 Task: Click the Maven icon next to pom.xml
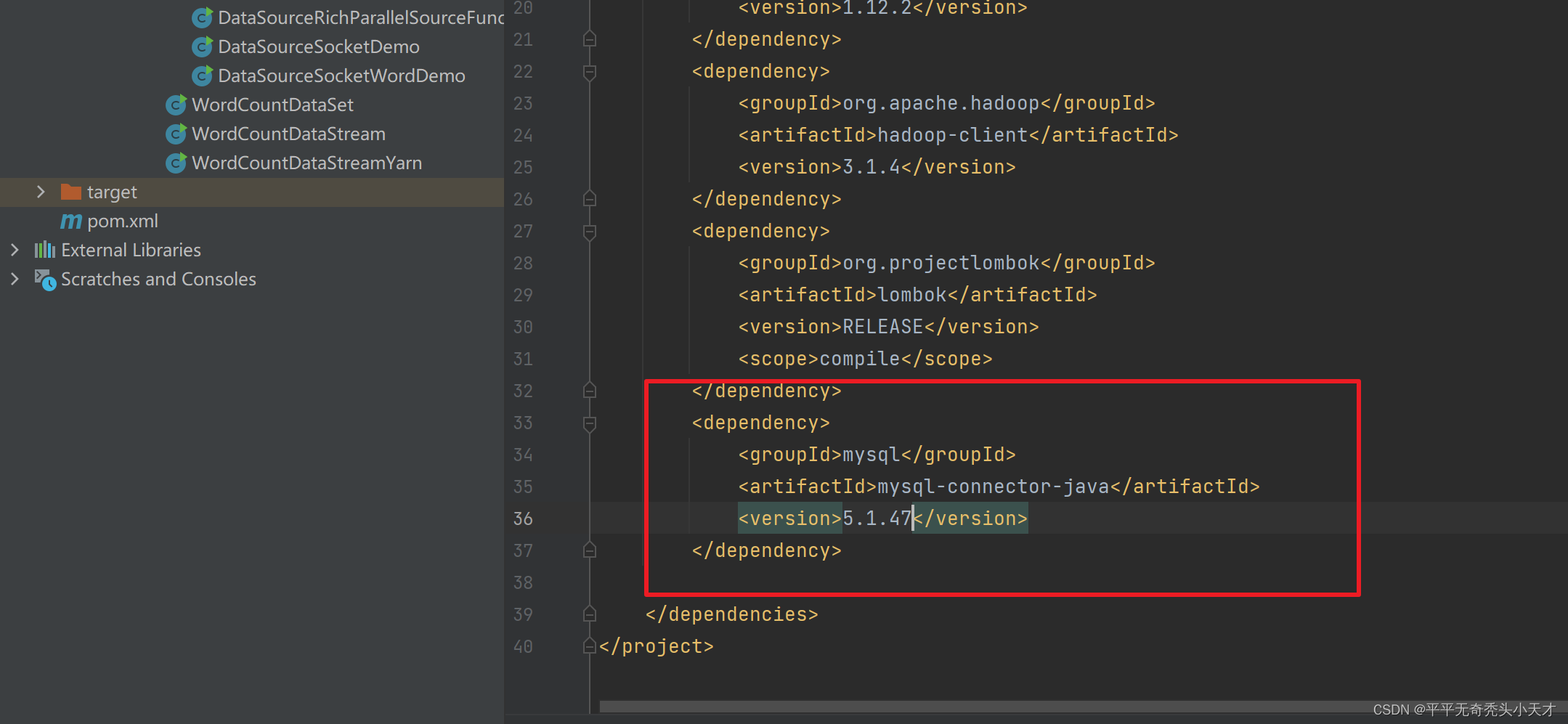70,221
